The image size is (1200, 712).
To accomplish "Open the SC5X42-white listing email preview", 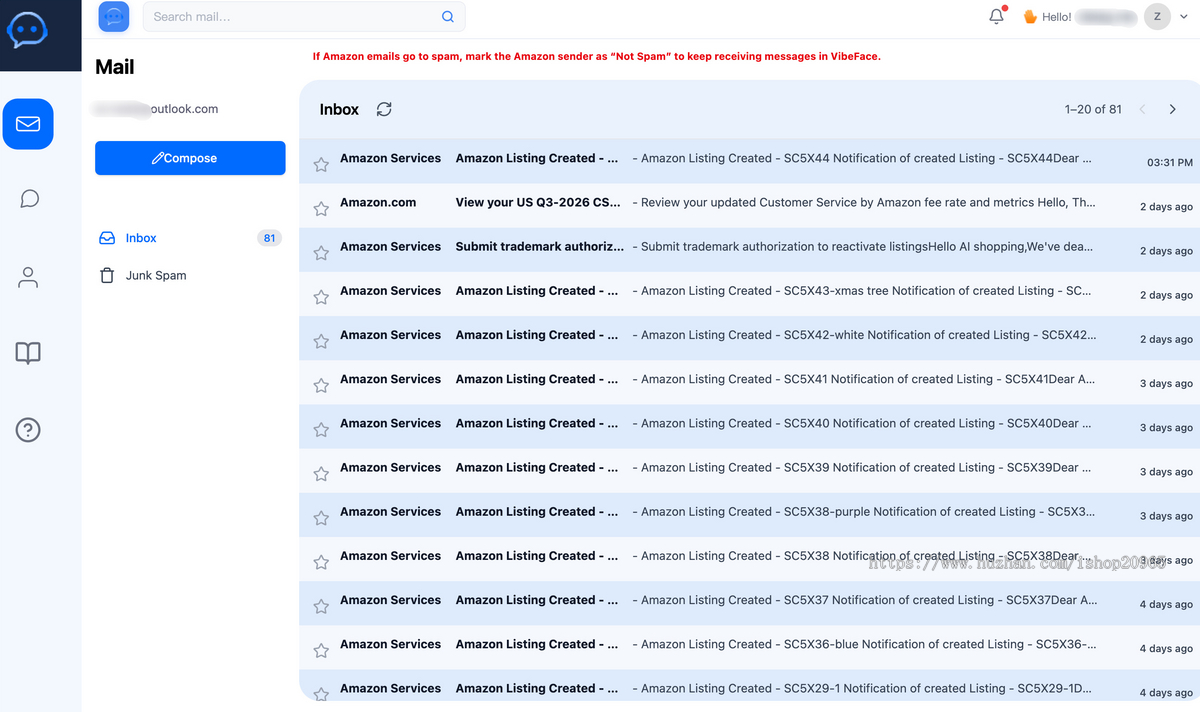I will click(x=864, y=334).
